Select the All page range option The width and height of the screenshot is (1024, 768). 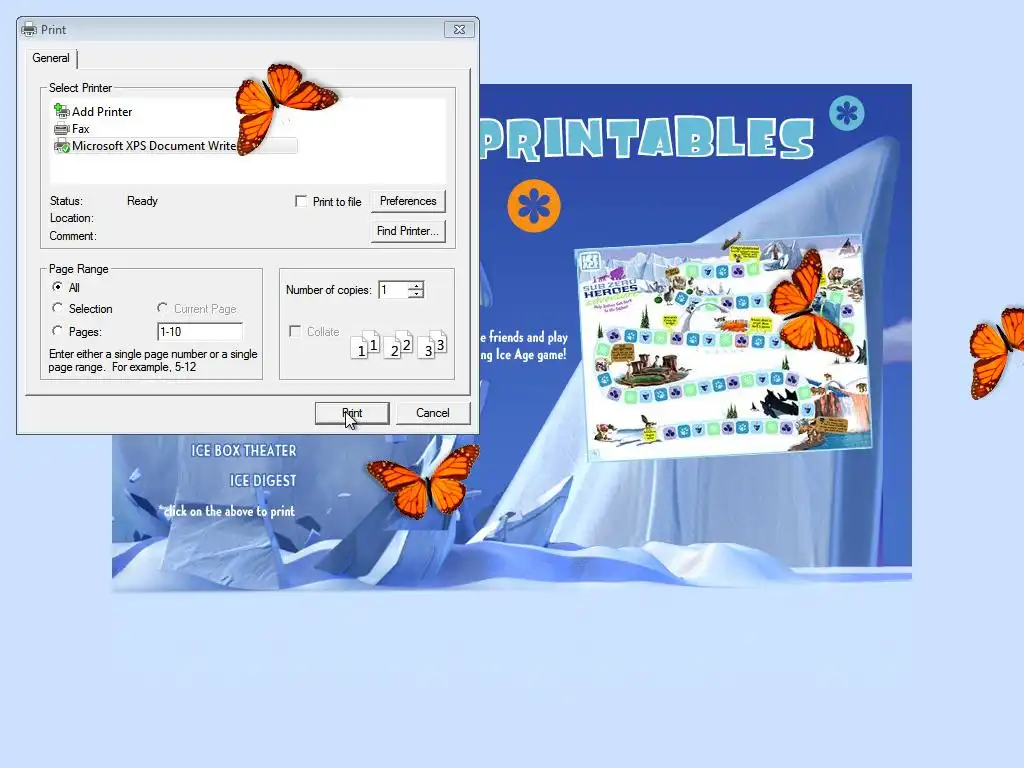57,287
